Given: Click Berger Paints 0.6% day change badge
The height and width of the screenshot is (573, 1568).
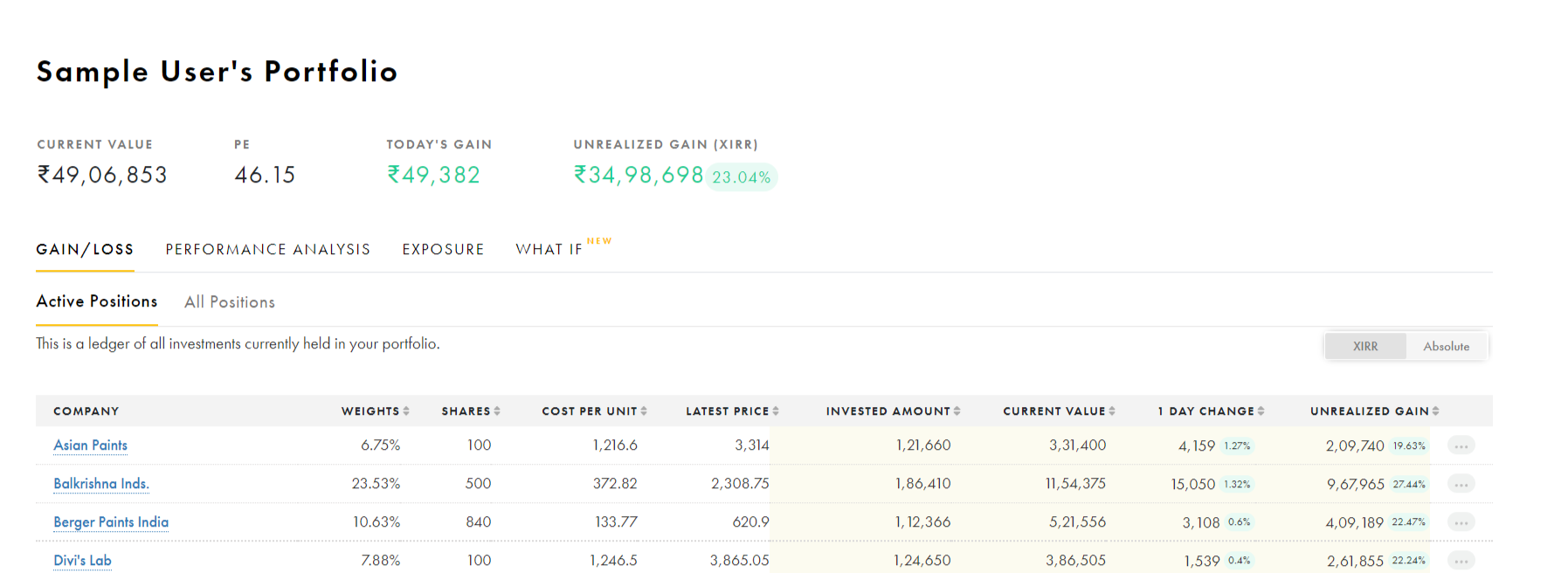Looking at the screenshot, I should point(1239,522).
